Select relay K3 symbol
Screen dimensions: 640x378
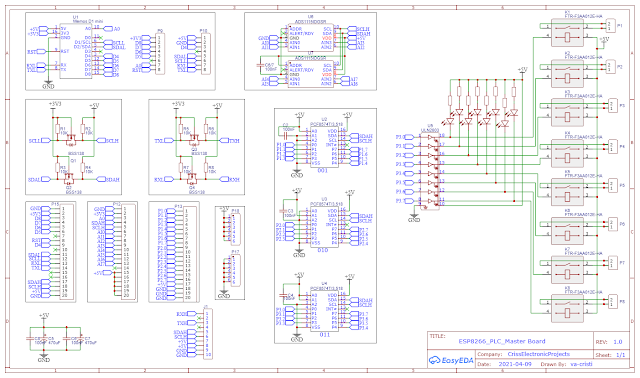click(567, 112)
